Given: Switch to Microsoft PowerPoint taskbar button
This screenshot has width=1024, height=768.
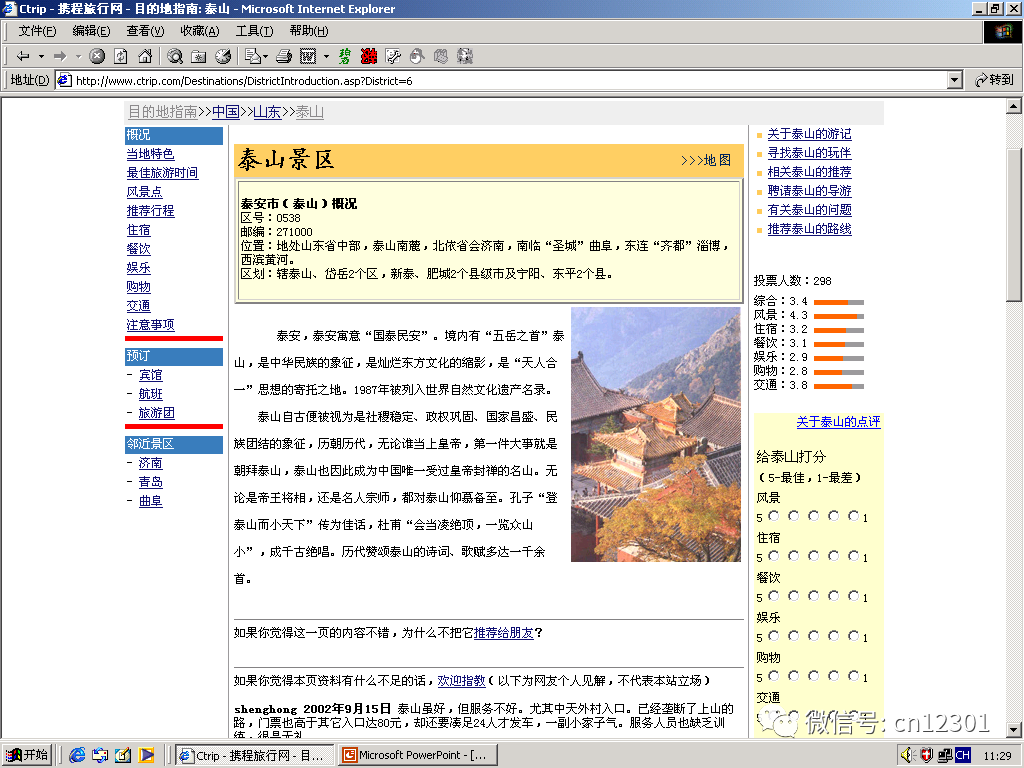Looking at the screenshot, I should coord(417,755).
